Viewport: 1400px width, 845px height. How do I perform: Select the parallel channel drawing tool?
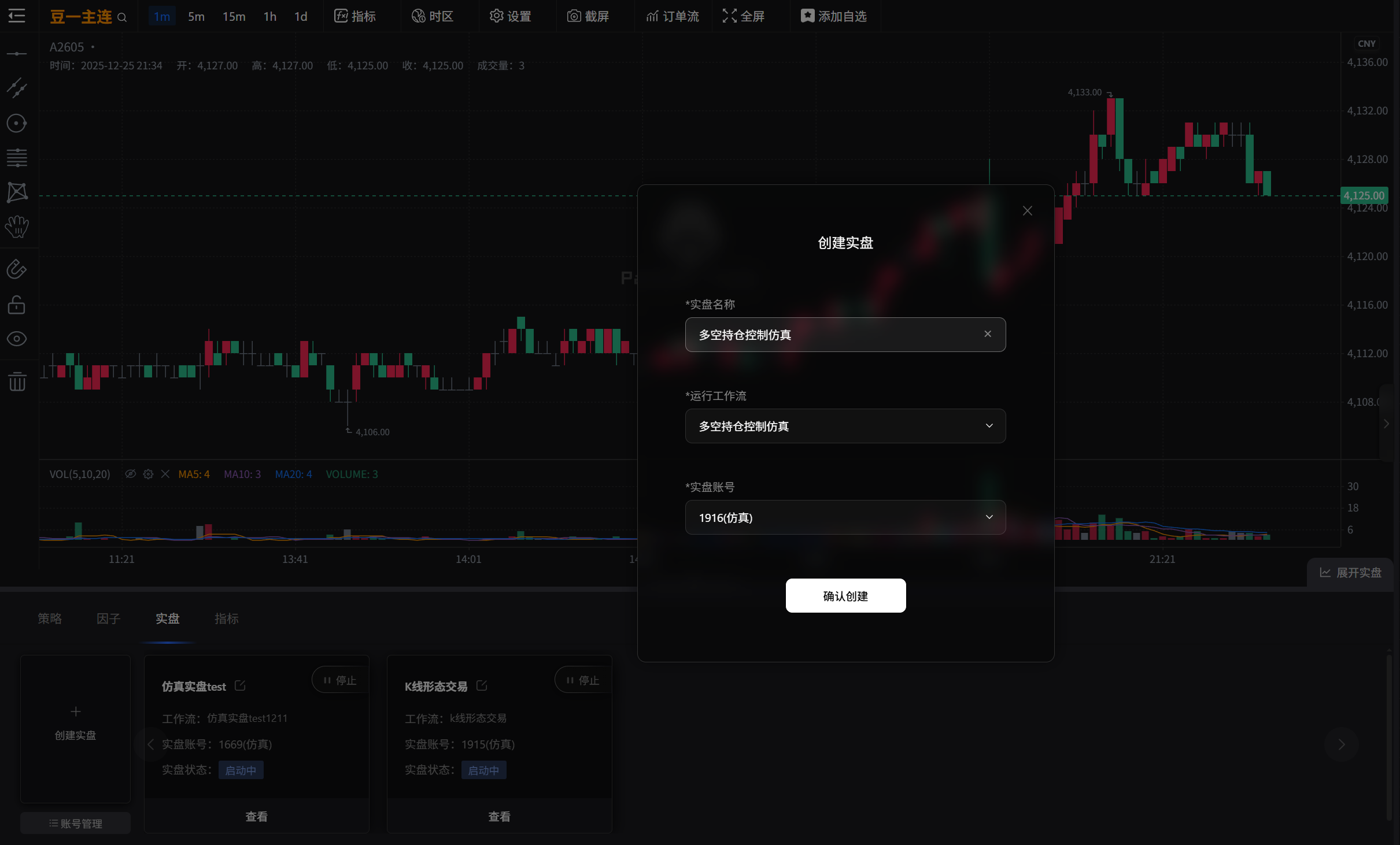coord(17,88)
